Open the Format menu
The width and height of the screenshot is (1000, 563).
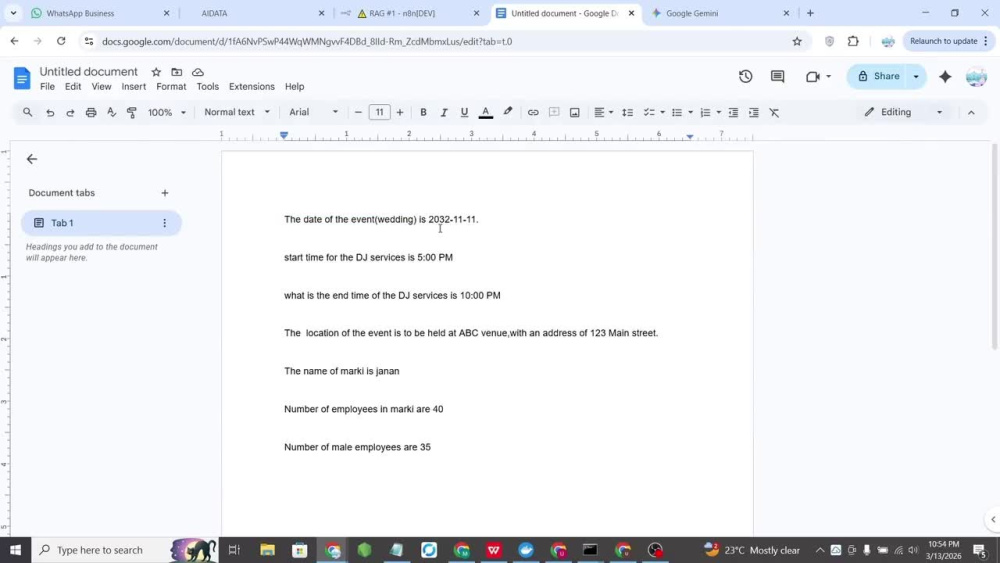pos(172,87)
